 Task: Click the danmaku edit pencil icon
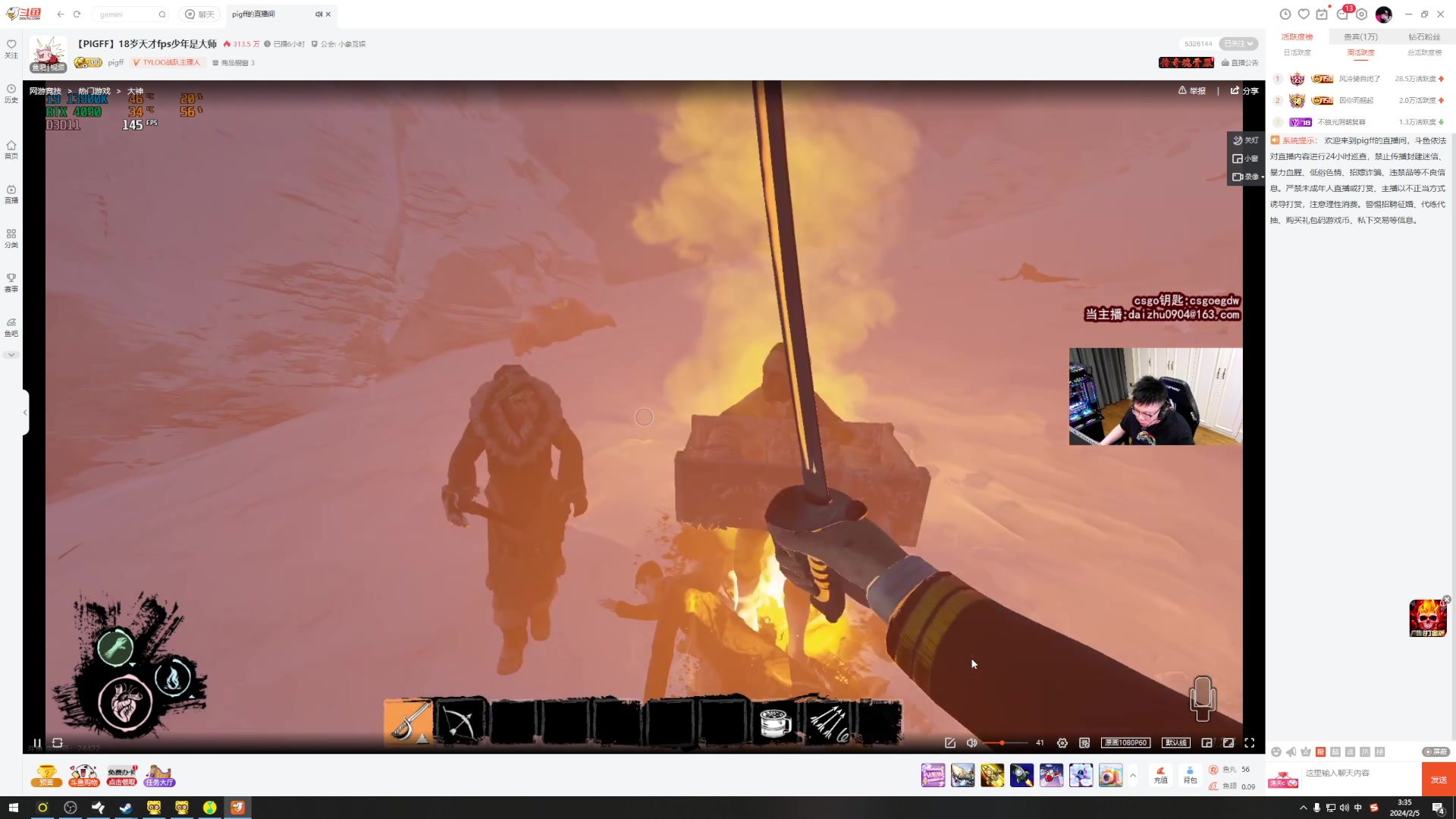(950, 743)
